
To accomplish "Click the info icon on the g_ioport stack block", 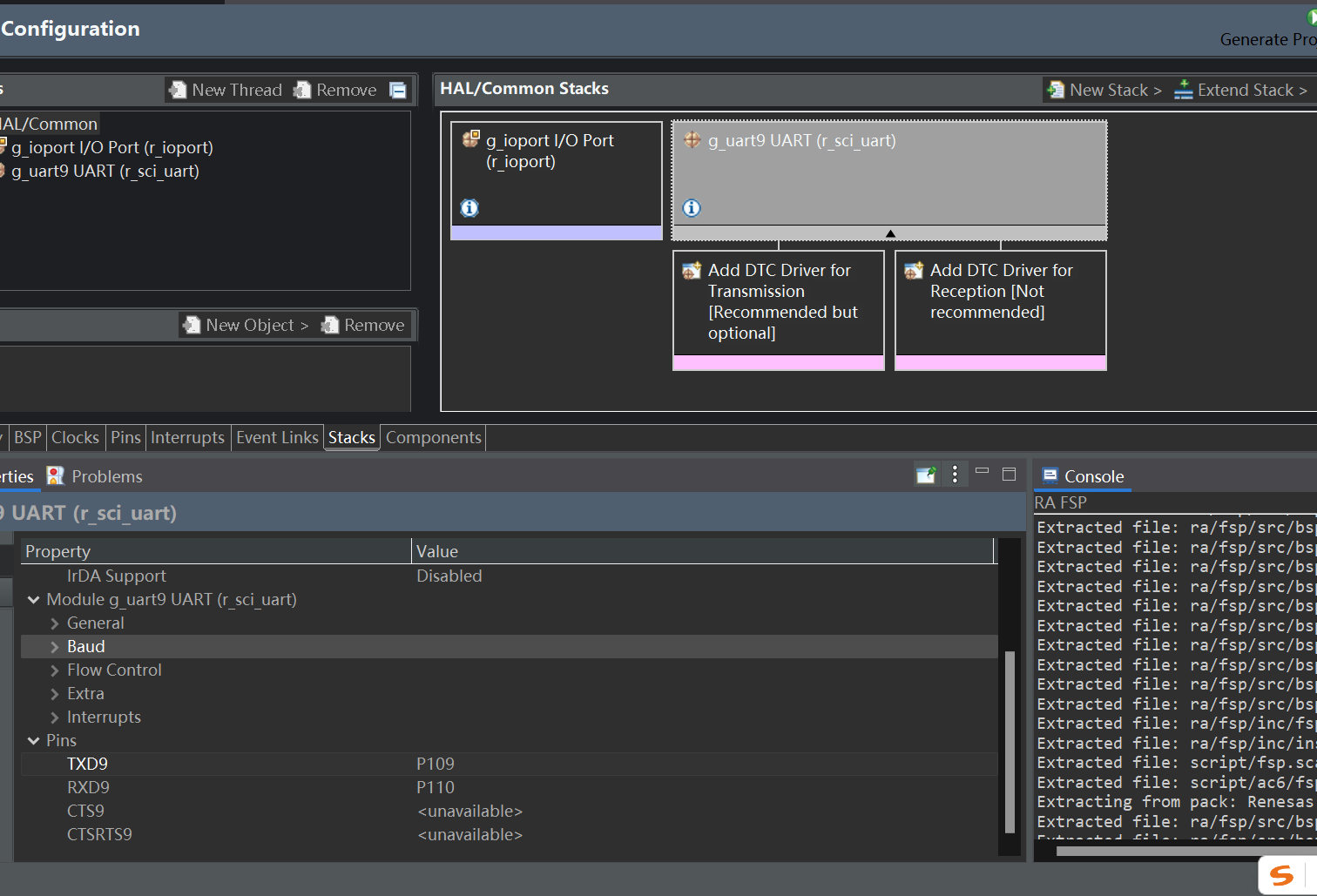I will [469, 208].
